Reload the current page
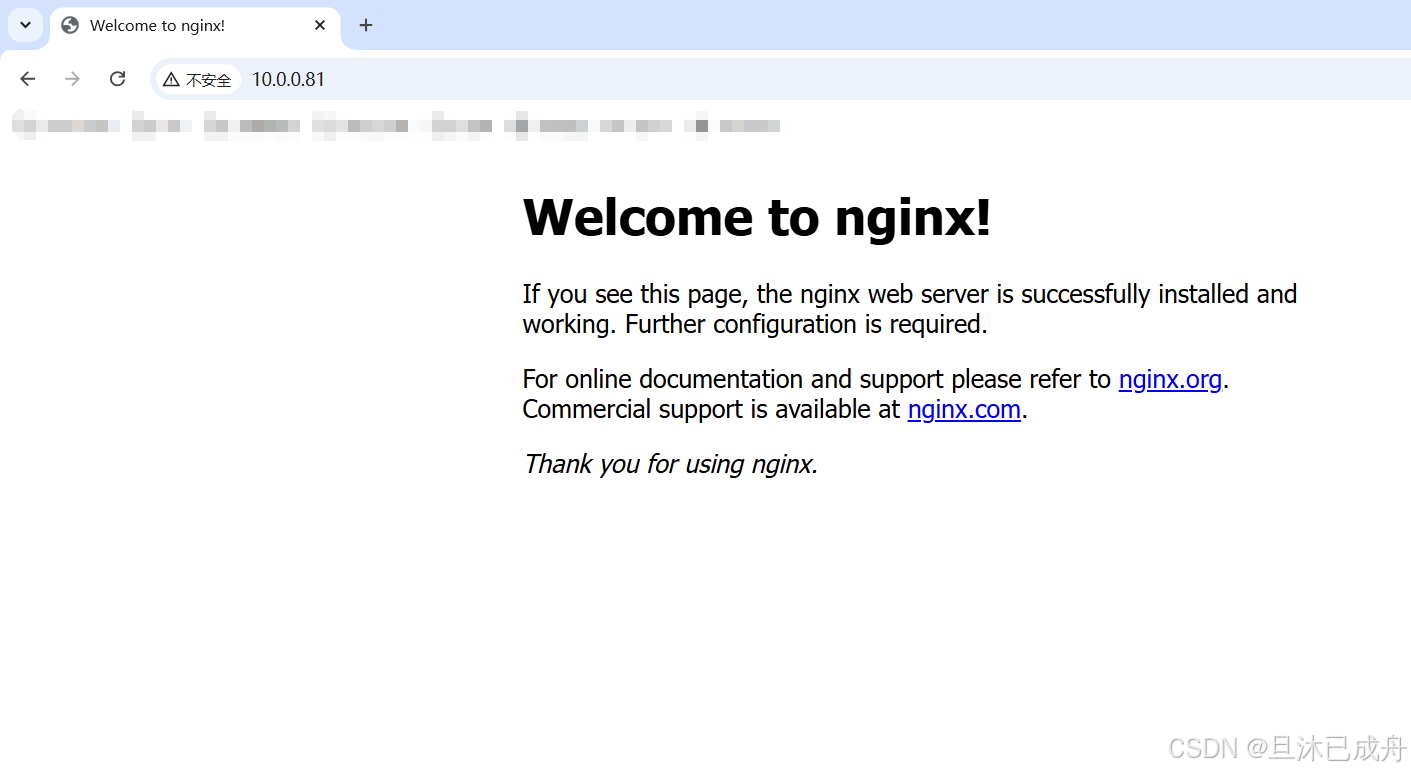This screenshot has height=774, width=1411. pos(117,79)
